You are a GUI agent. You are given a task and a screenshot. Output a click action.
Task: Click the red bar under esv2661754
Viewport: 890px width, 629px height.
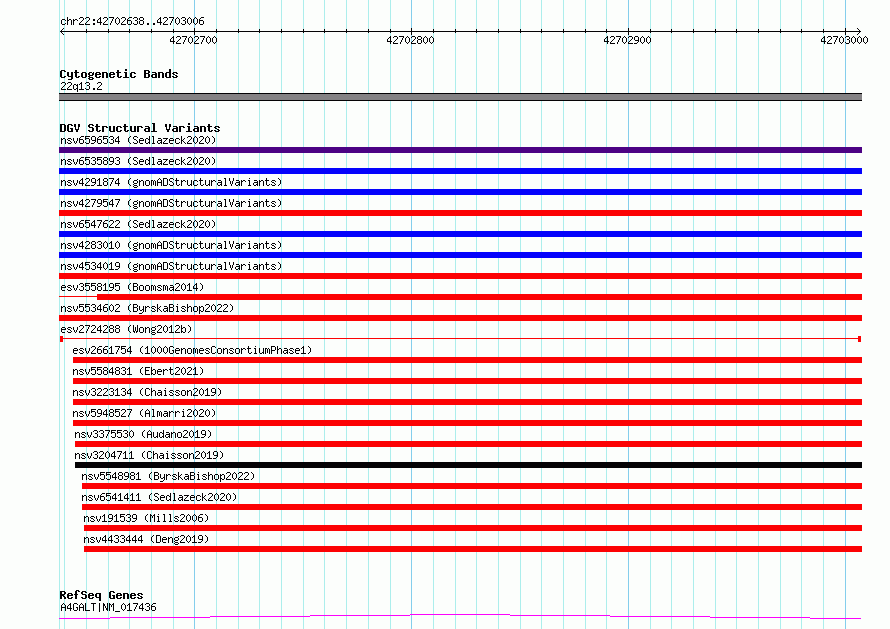click(467, 360)
